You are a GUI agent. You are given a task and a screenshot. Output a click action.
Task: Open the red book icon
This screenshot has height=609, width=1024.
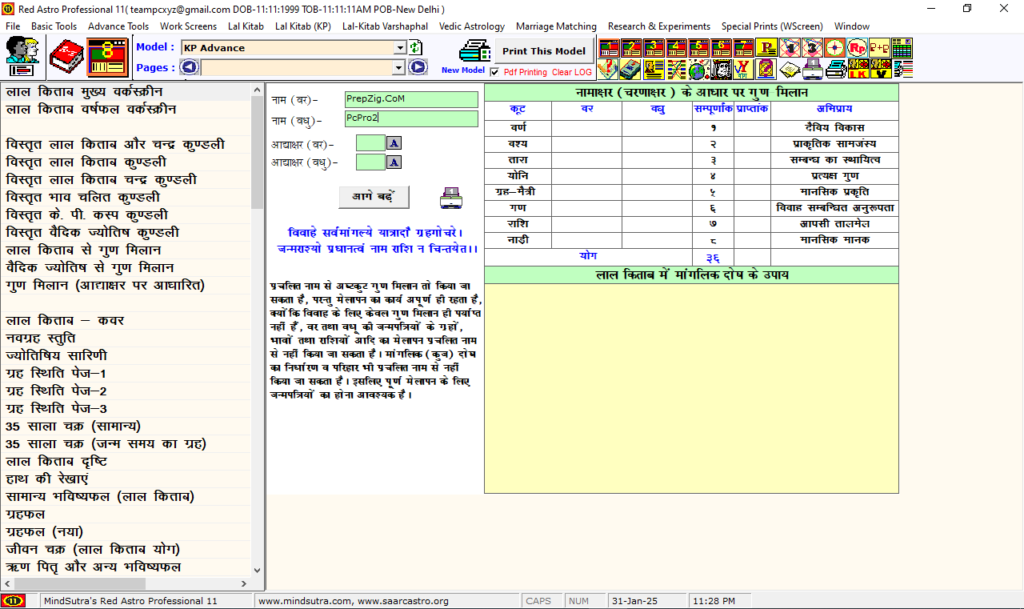coord(66,57)
